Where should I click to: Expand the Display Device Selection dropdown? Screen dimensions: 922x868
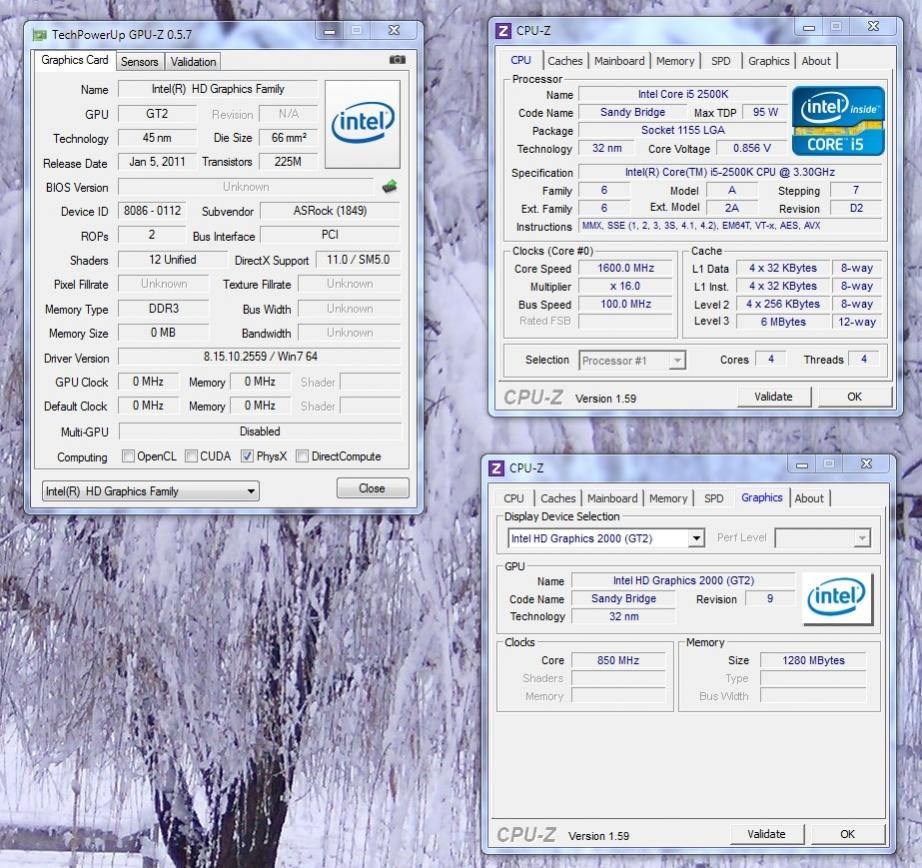point(606,538)
